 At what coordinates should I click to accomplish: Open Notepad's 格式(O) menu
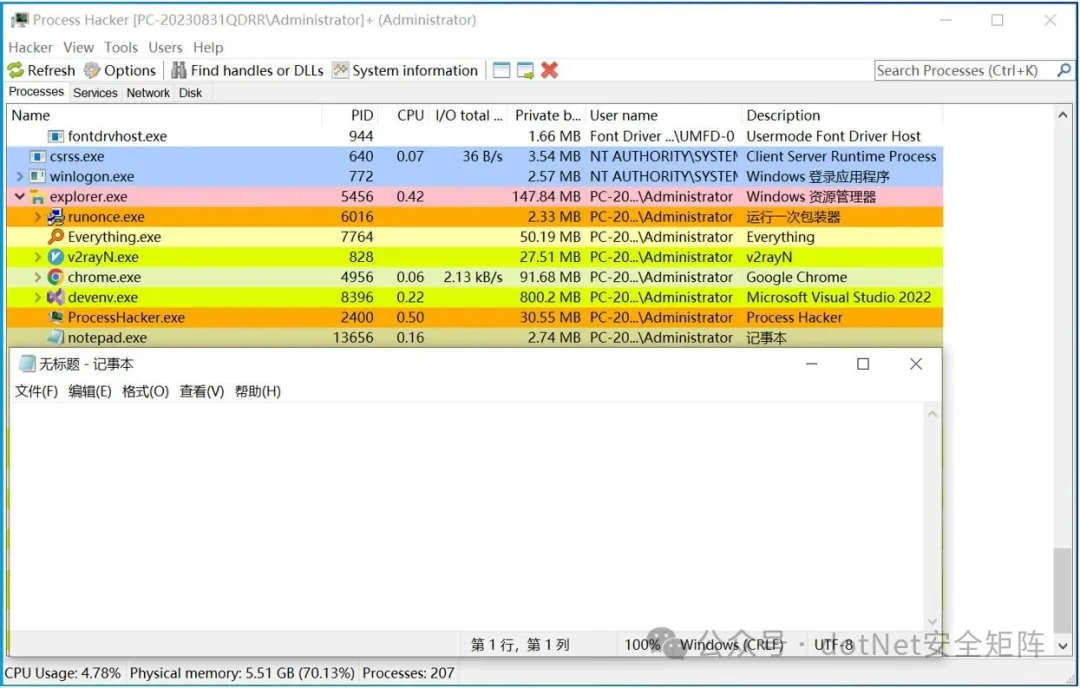tap(145, 391)
